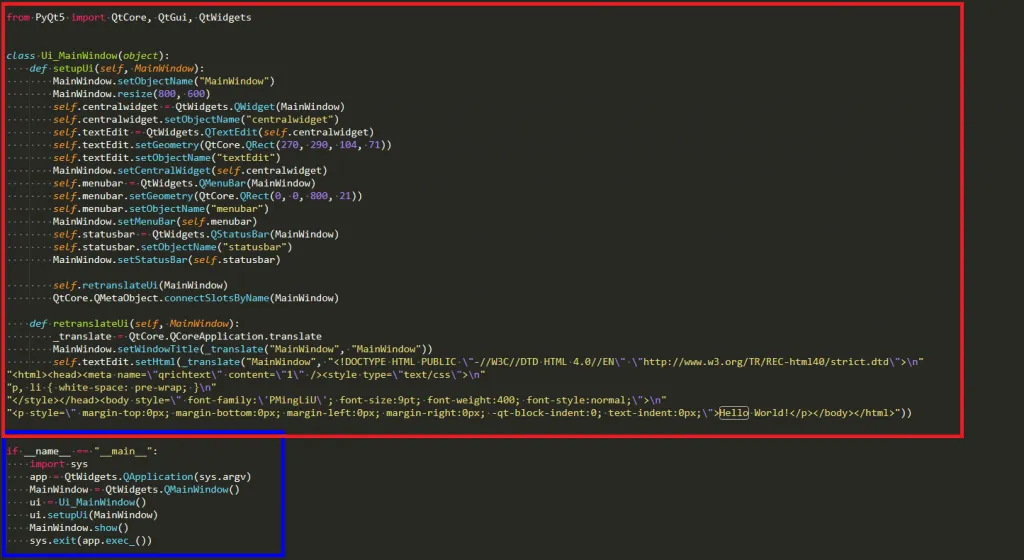Viewport: 1024px width, 560px height.
Task: Click the sys.exit(app.exec_()) line
Action: (90, 541)
